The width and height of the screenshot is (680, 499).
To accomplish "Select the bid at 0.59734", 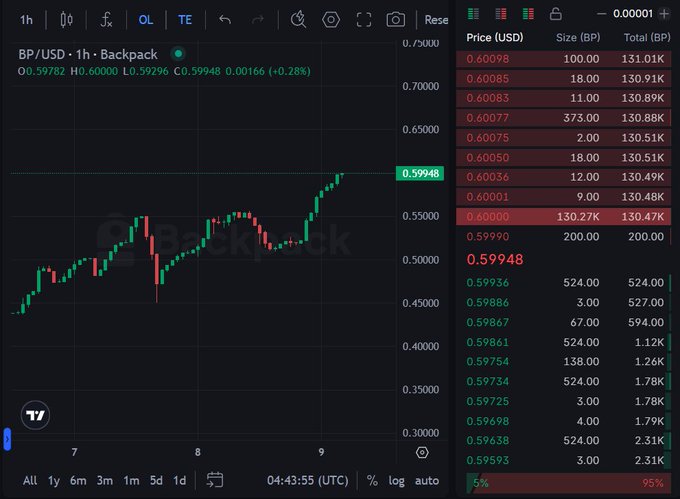I will point(564,382).
